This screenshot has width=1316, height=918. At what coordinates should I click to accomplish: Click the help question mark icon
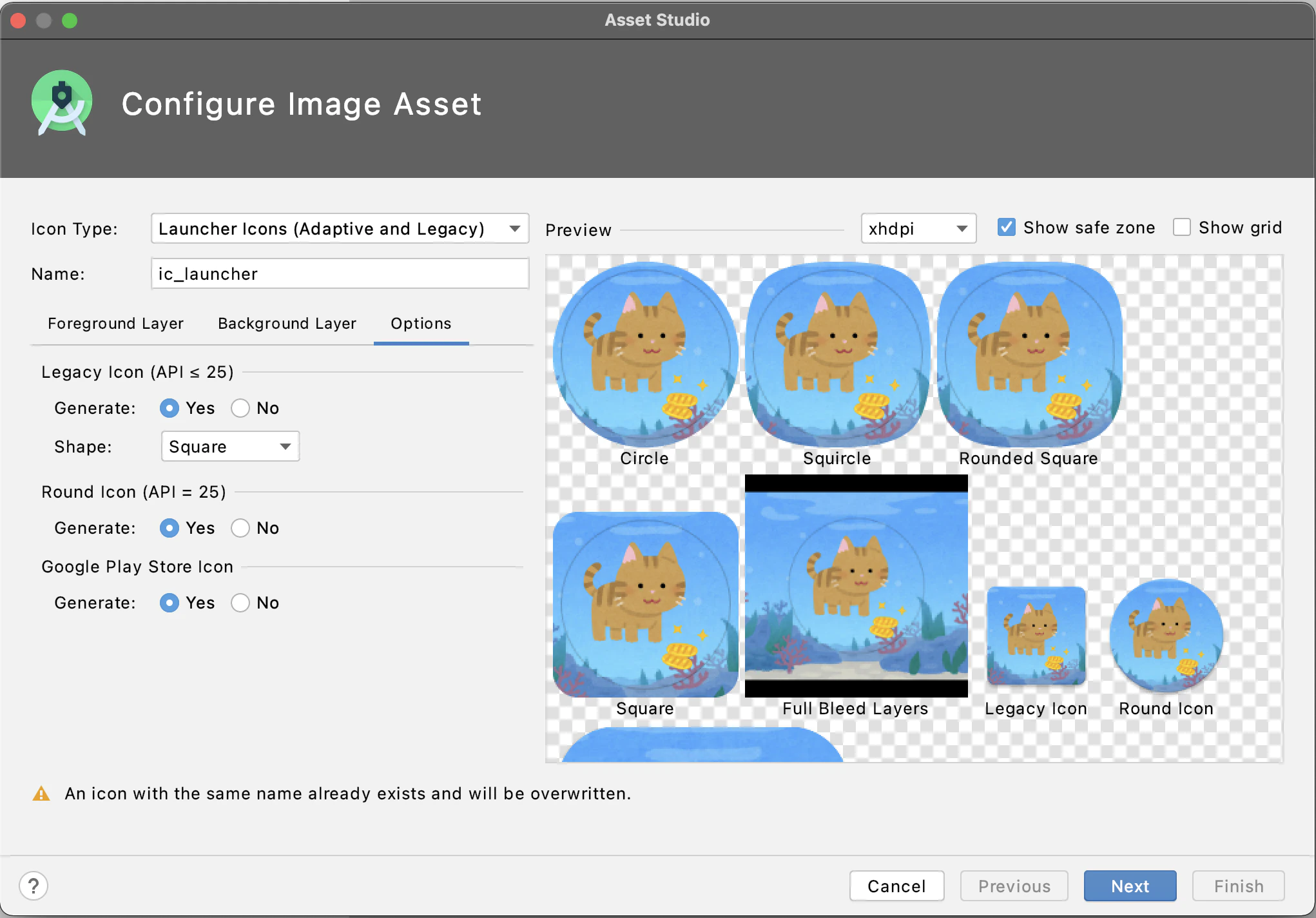pos(34,886)
